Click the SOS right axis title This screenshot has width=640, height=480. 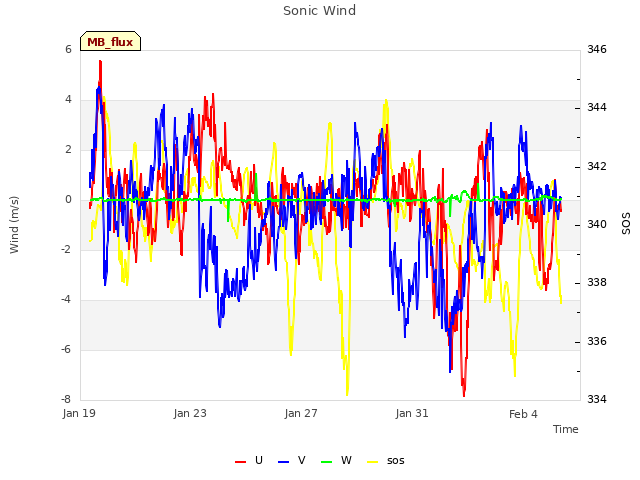pos(626,224)
